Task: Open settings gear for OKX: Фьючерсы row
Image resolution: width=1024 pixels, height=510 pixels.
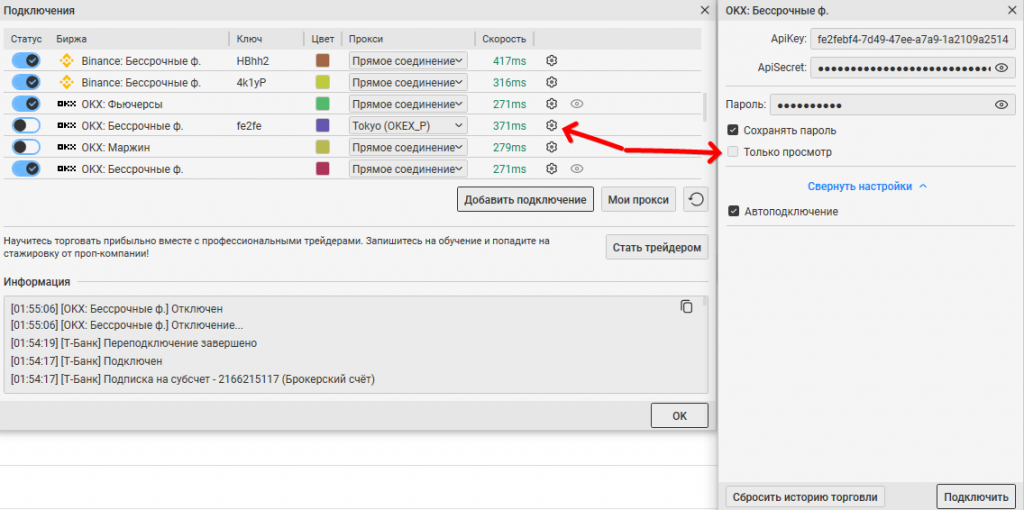Action: [552, 104]
